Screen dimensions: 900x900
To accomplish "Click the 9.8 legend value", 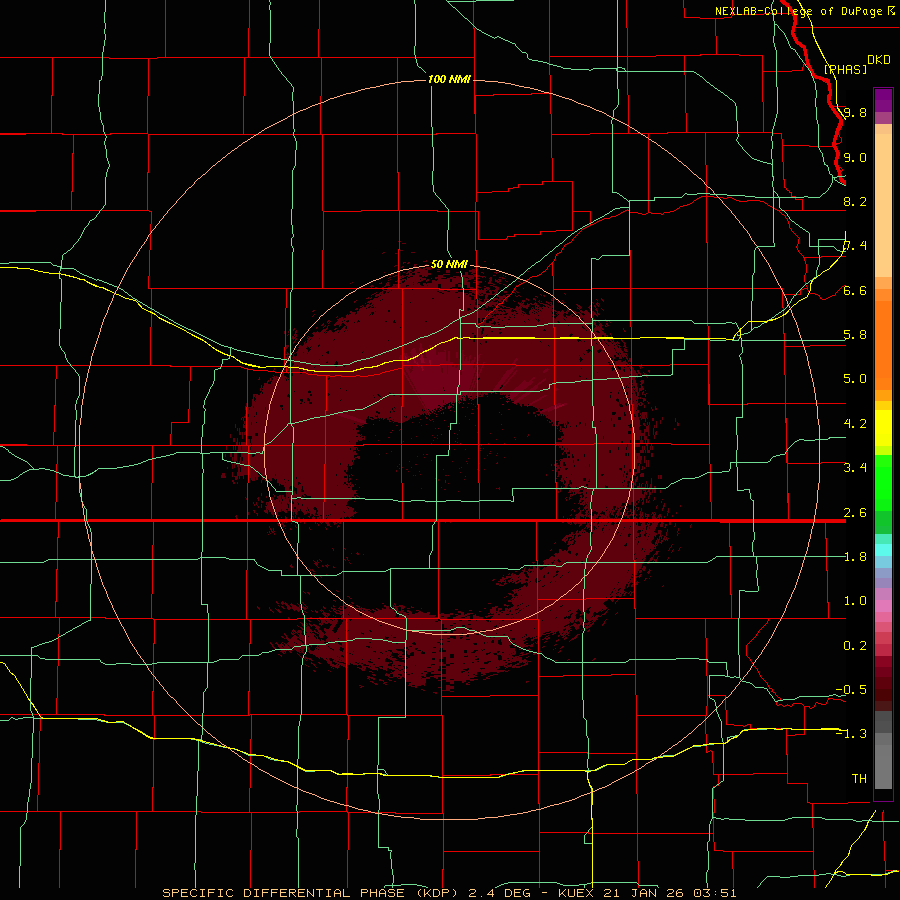I will point(855,112).
